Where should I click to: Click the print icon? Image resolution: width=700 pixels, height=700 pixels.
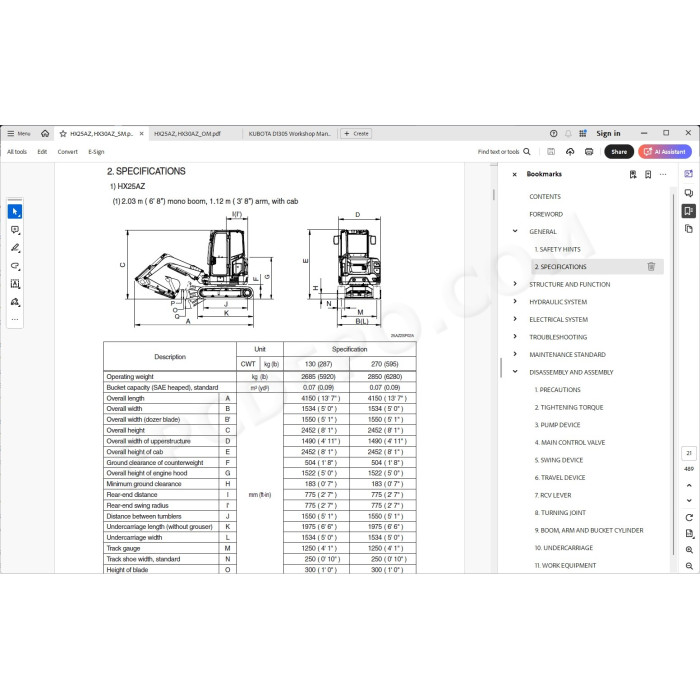tap(589, 152)
